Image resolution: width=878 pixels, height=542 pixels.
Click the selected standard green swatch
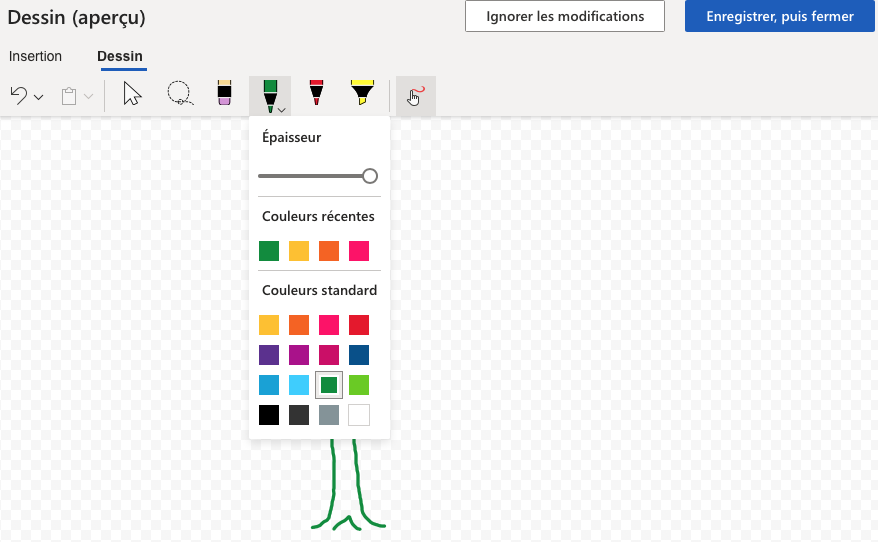[329, 385]
